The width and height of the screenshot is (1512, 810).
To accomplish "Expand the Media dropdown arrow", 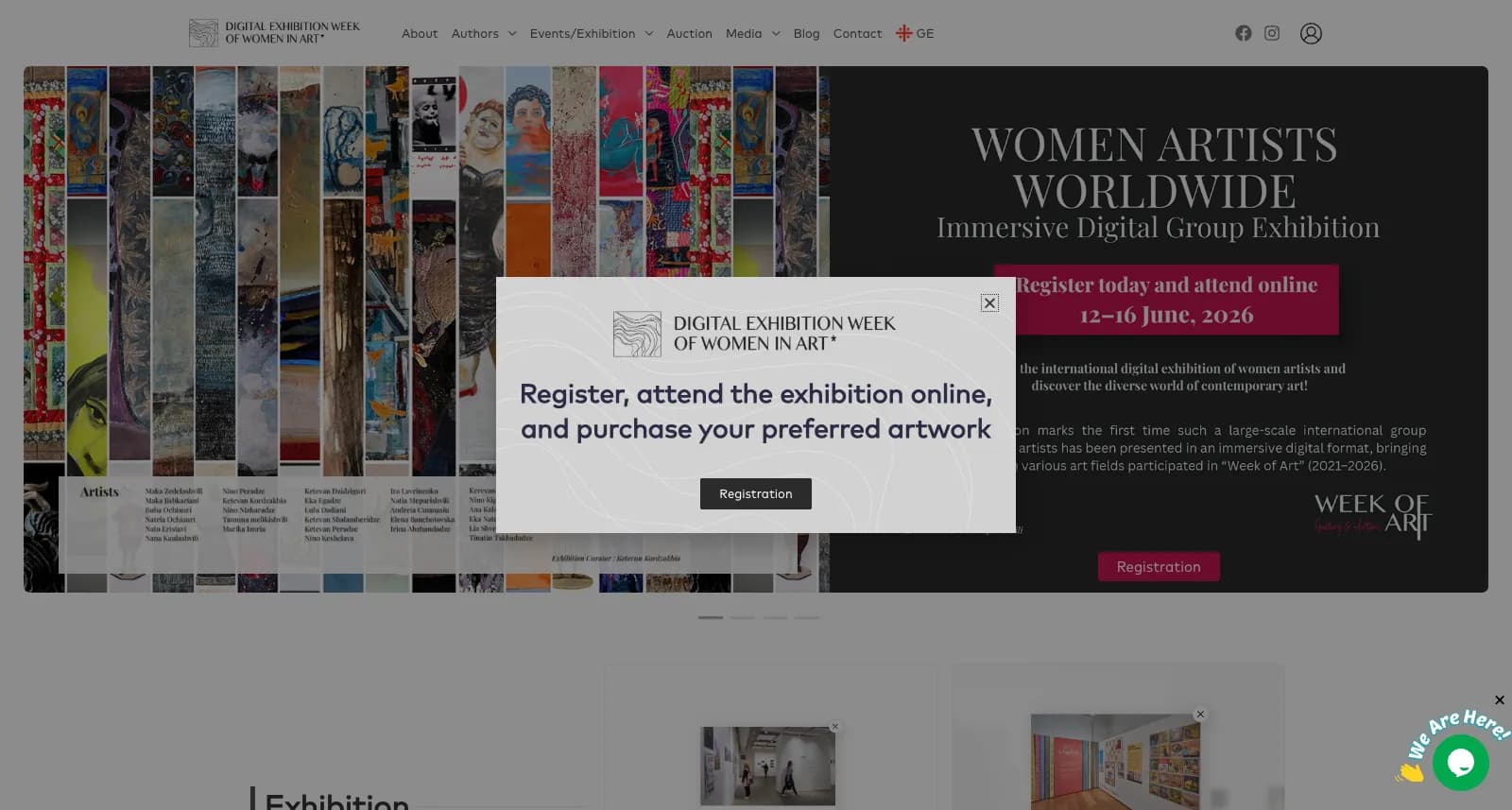I will click(776, 34).
